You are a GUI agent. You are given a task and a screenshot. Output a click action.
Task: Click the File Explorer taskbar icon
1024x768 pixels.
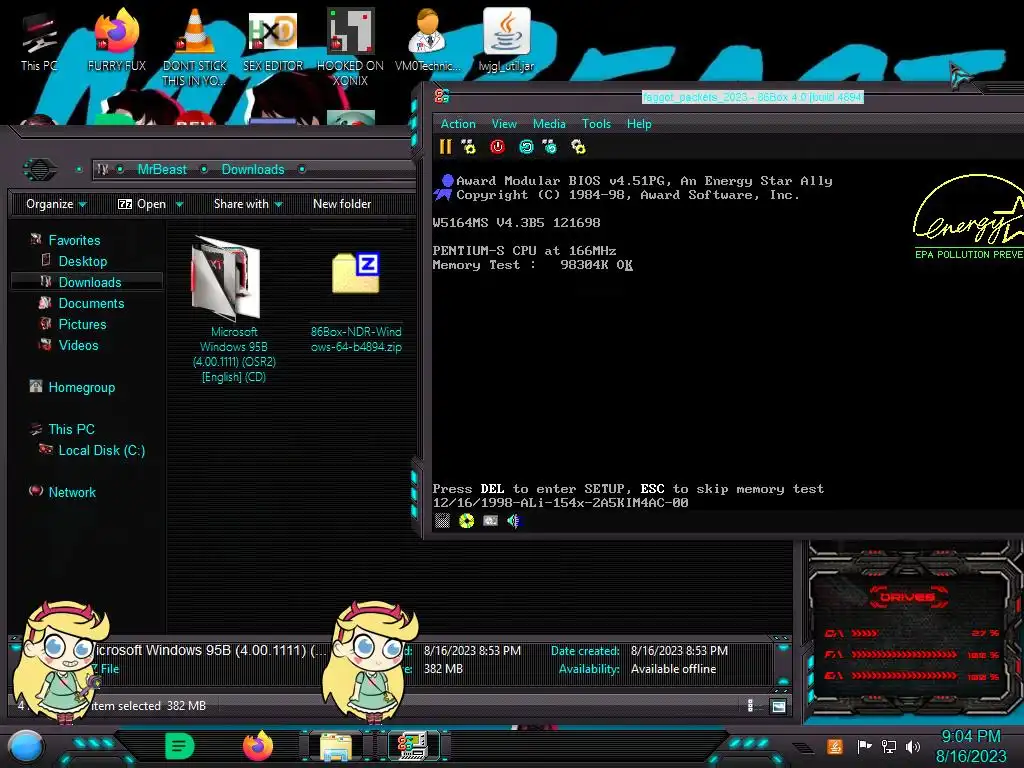[x=336, y=747]
